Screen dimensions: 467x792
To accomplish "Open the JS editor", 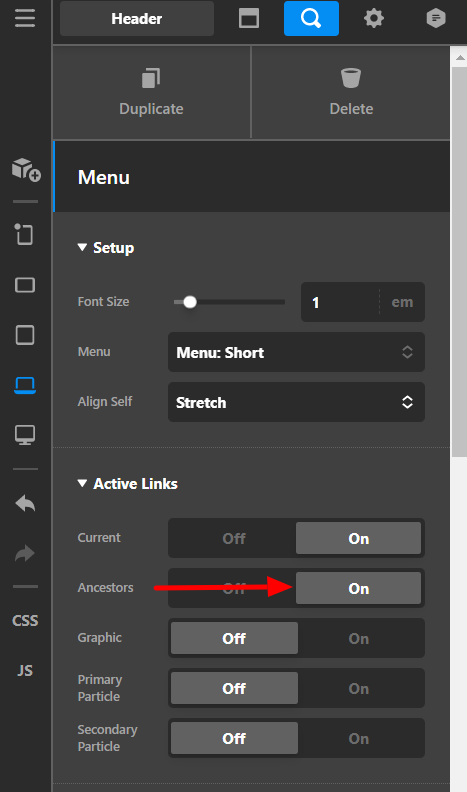I will 25,670.
